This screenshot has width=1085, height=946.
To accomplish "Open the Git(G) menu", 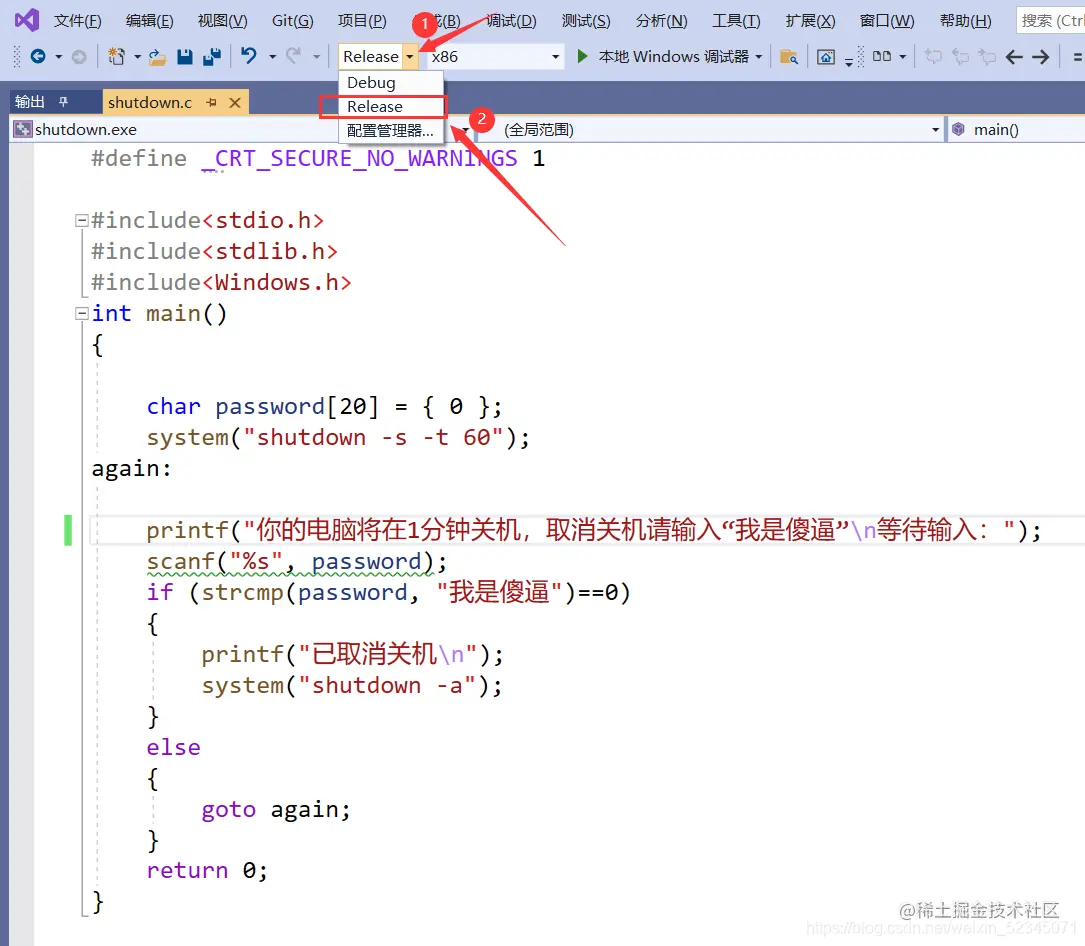I will (x=293, y=21).
